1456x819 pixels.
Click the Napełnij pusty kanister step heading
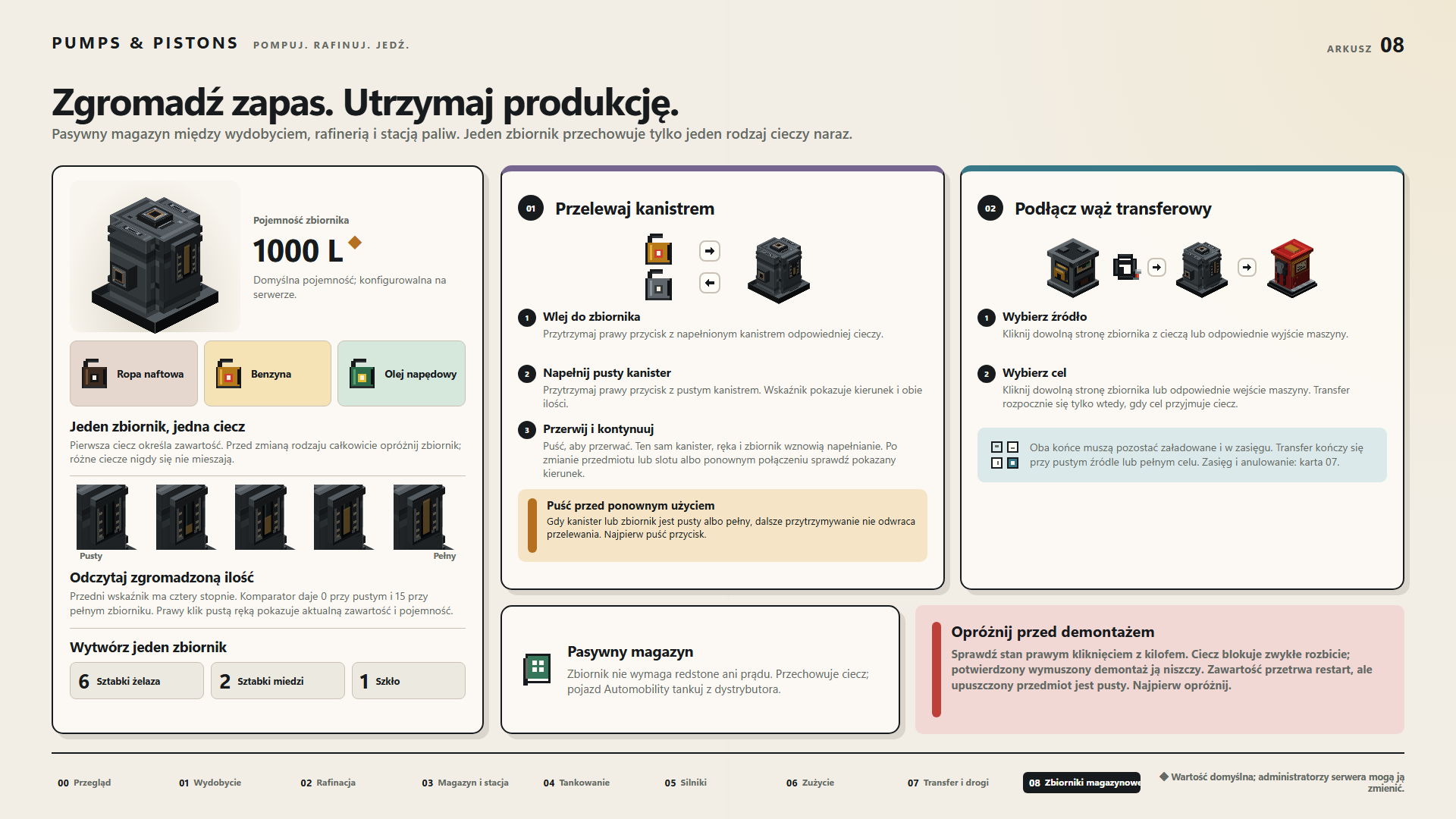click(x=607, y=373)
